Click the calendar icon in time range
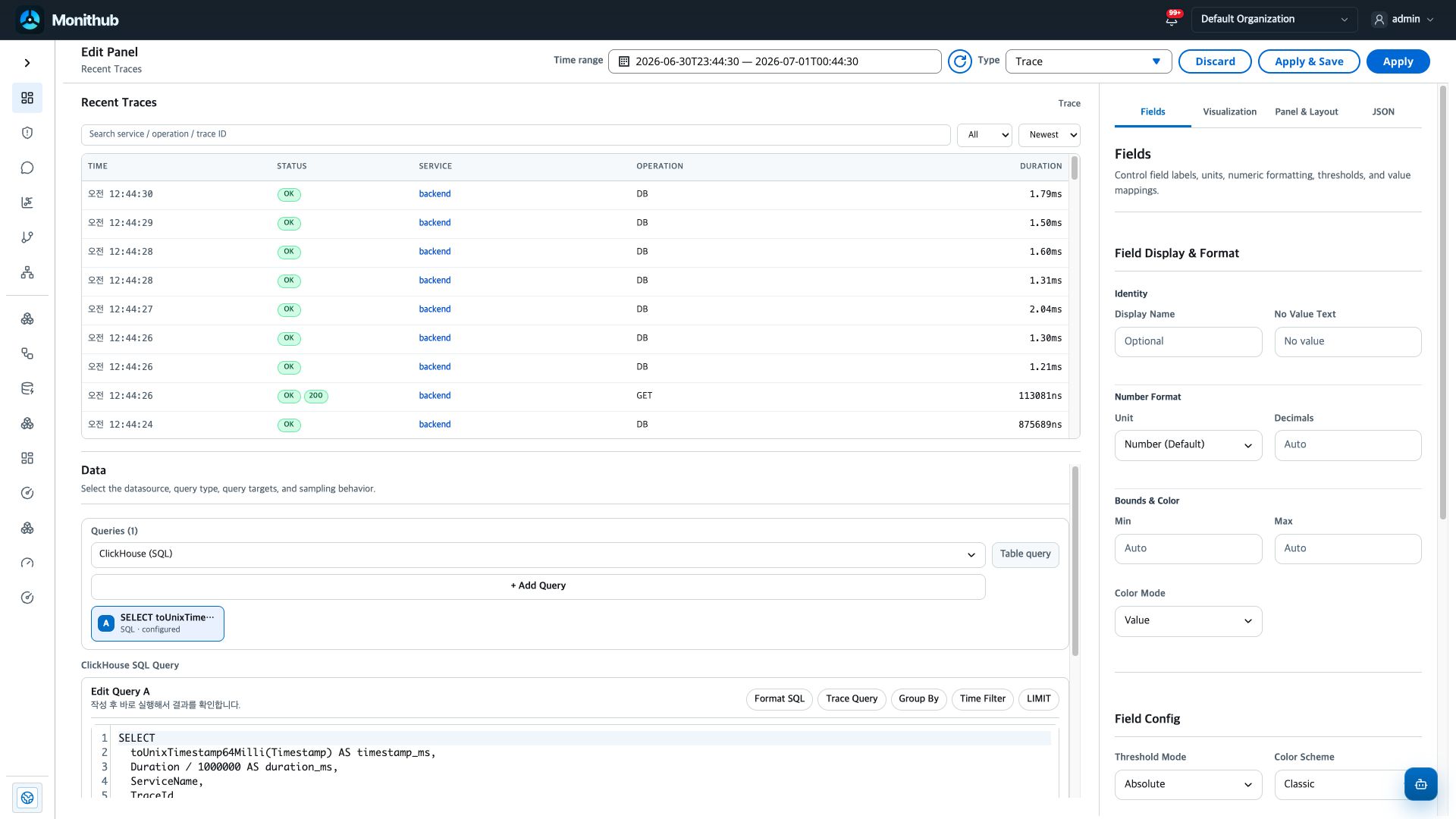The image size is (1456, 819). (624, 61)
